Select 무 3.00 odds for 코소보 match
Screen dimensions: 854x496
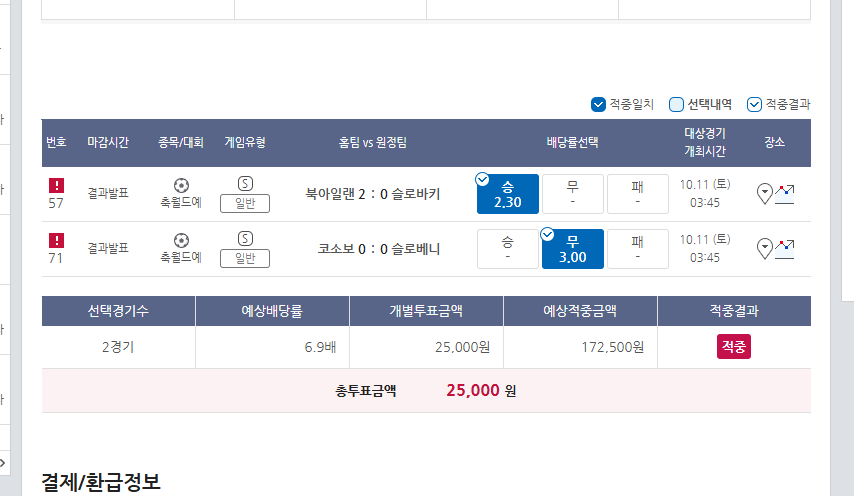click(x=572, y=249)
